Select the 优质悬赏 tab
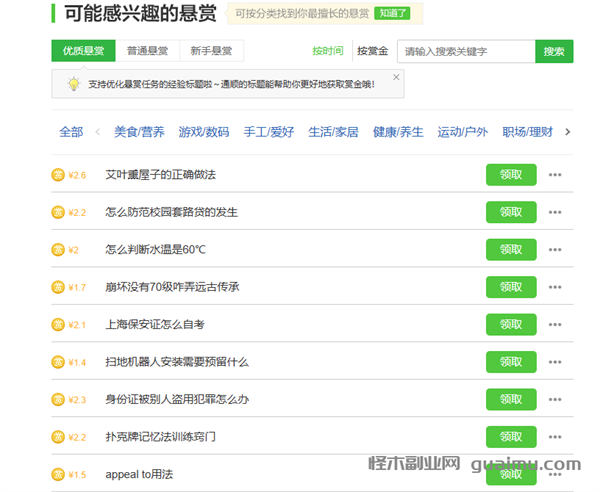This screenshot has height=492, width=600. tap(84, 51)
